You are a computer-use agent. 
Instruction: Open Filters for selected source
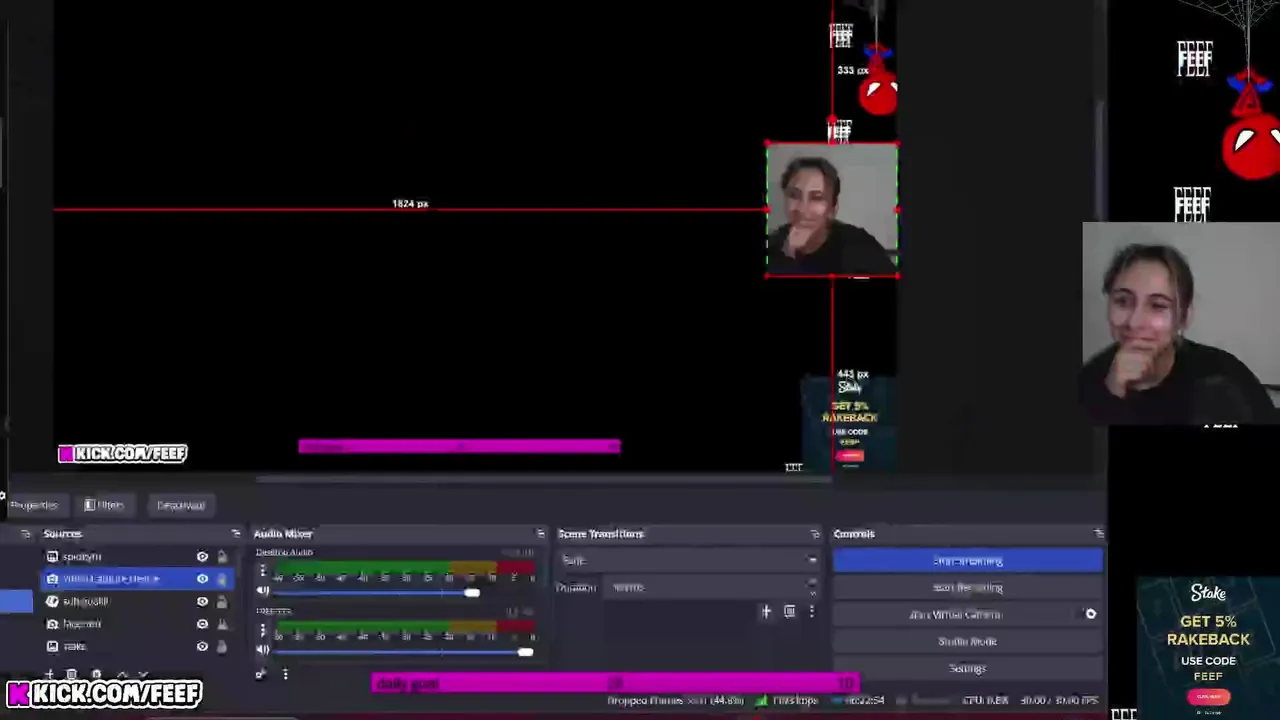tap(104, 505)
